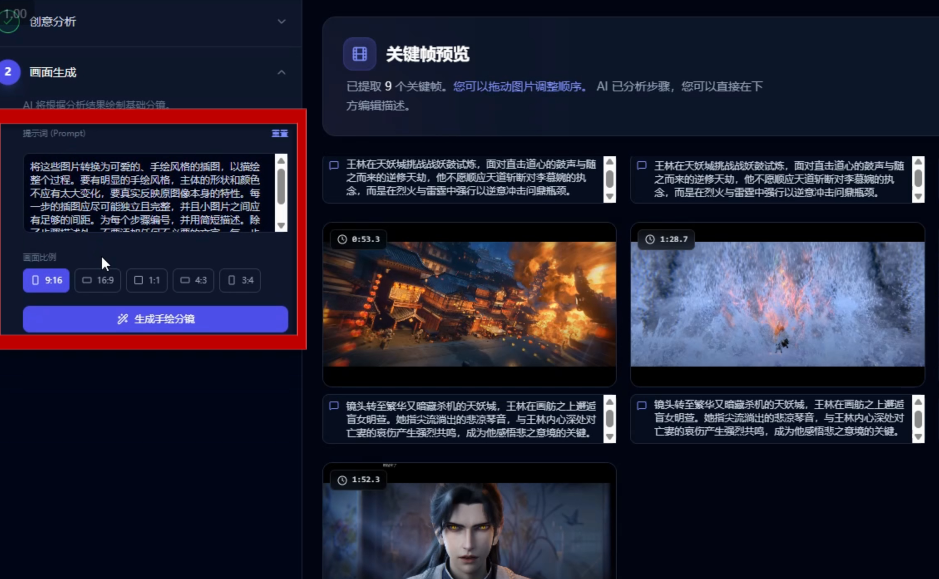The height and width of the screenshot is (579, 939).
Task: Choose the 1:1 aspect ratio
Action: 147,280
